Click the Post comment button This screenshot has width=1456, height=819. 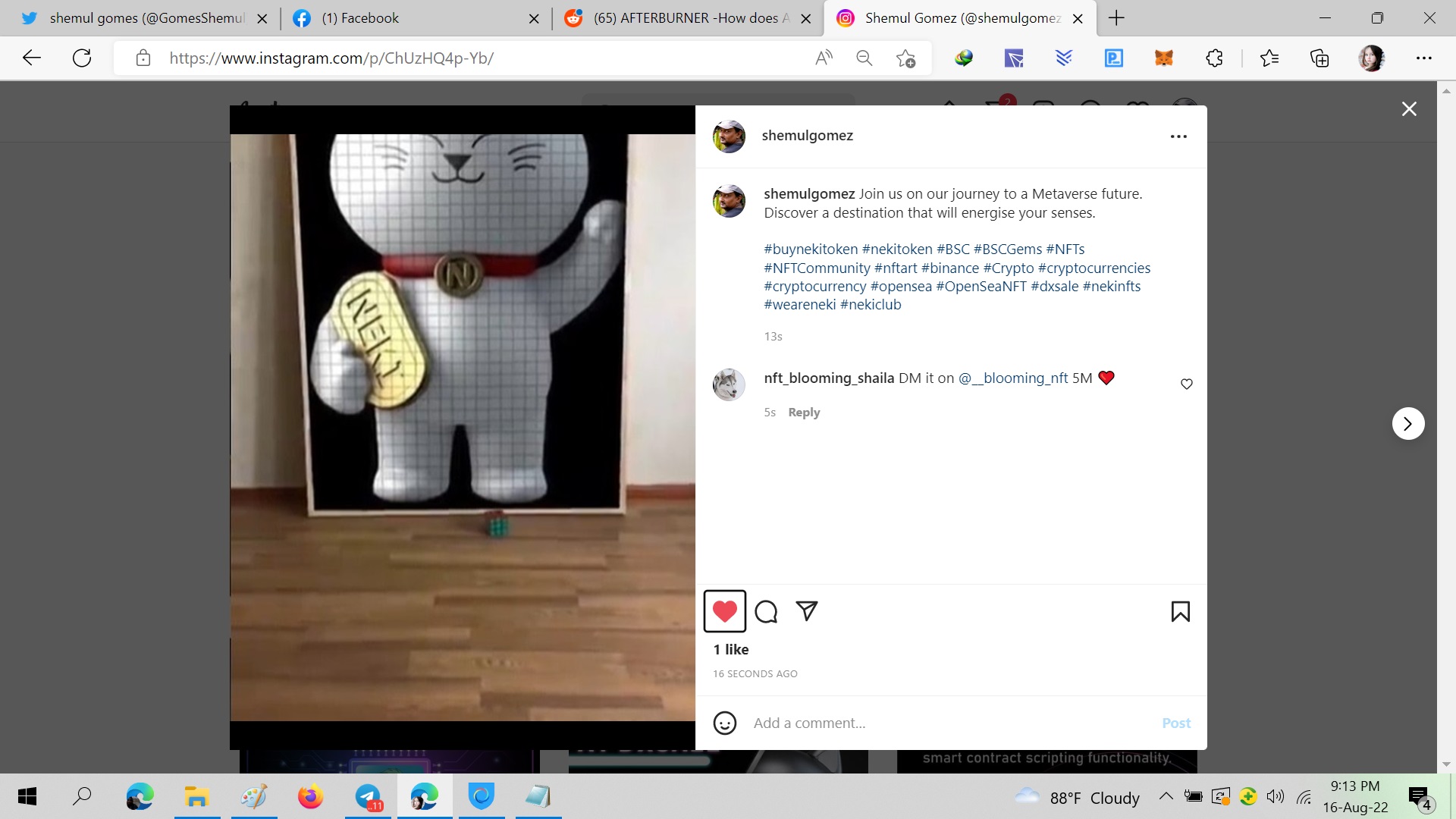1176,723
